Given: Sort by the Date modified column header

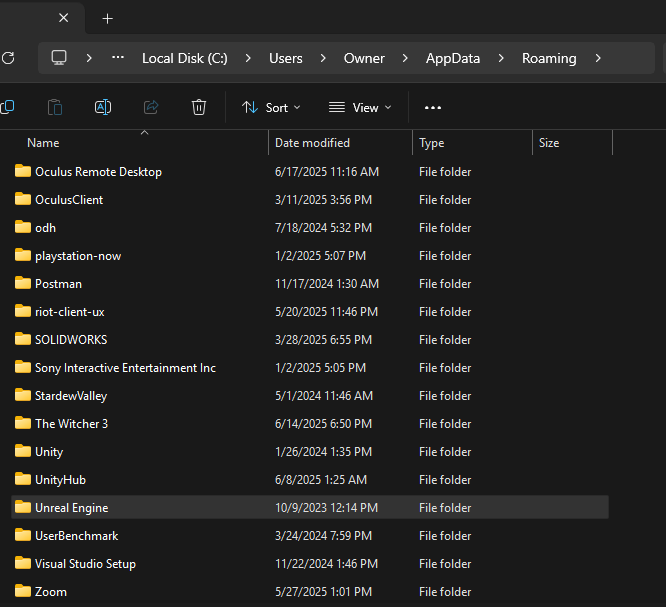Looking at the screenshot, I should [x=312, y=143].
